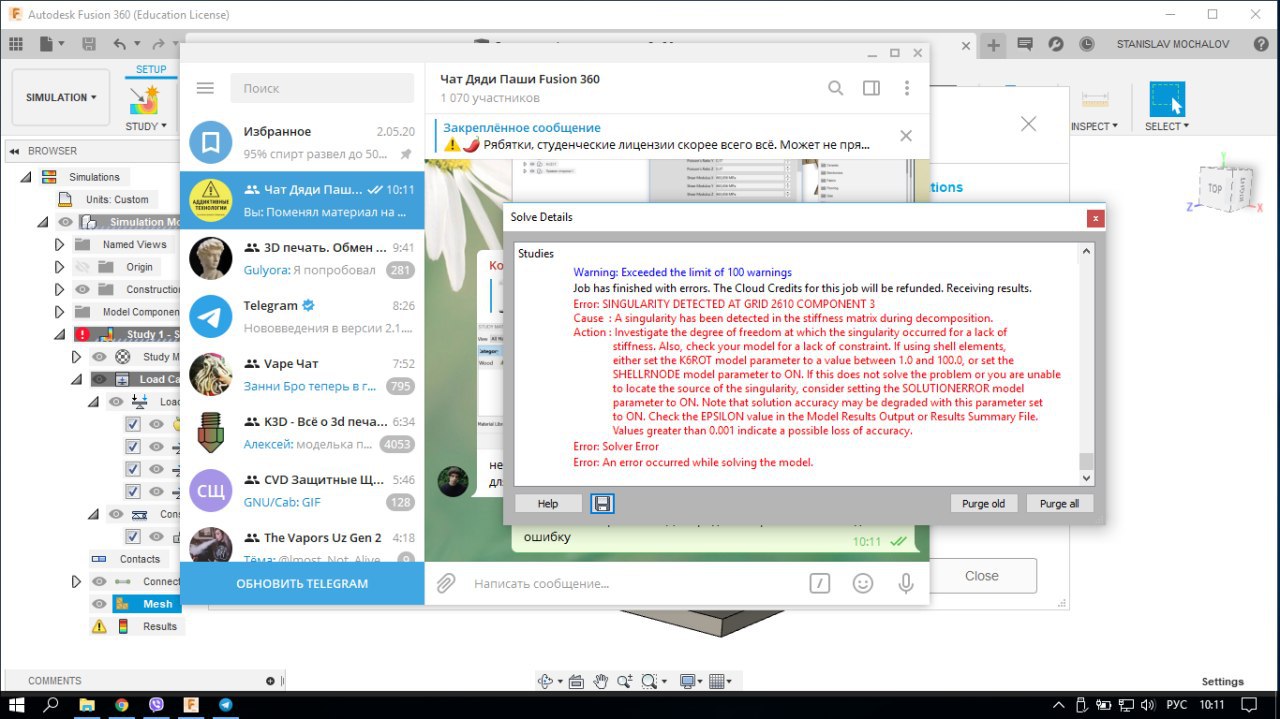The width and height of the screenshot is (1280, 719).
Task: Expand the Named Views folder
Action: (59, 244)
